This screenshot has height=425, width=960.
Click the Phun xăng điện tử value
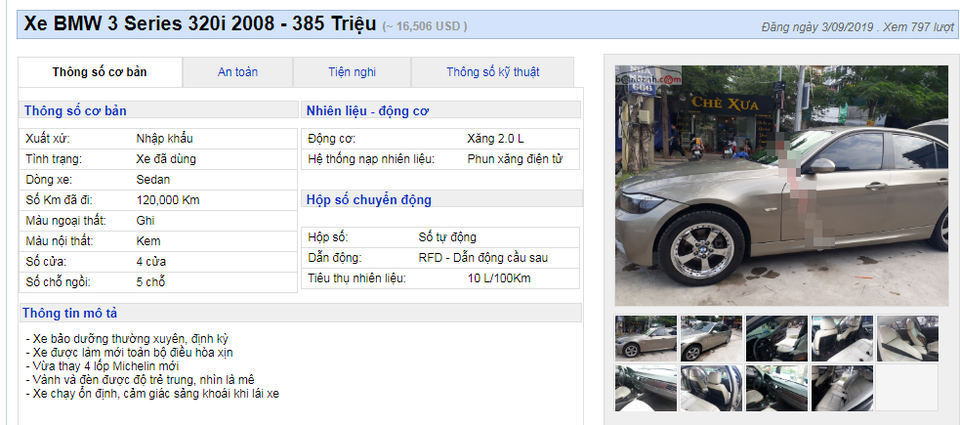(x=514, y=159)
